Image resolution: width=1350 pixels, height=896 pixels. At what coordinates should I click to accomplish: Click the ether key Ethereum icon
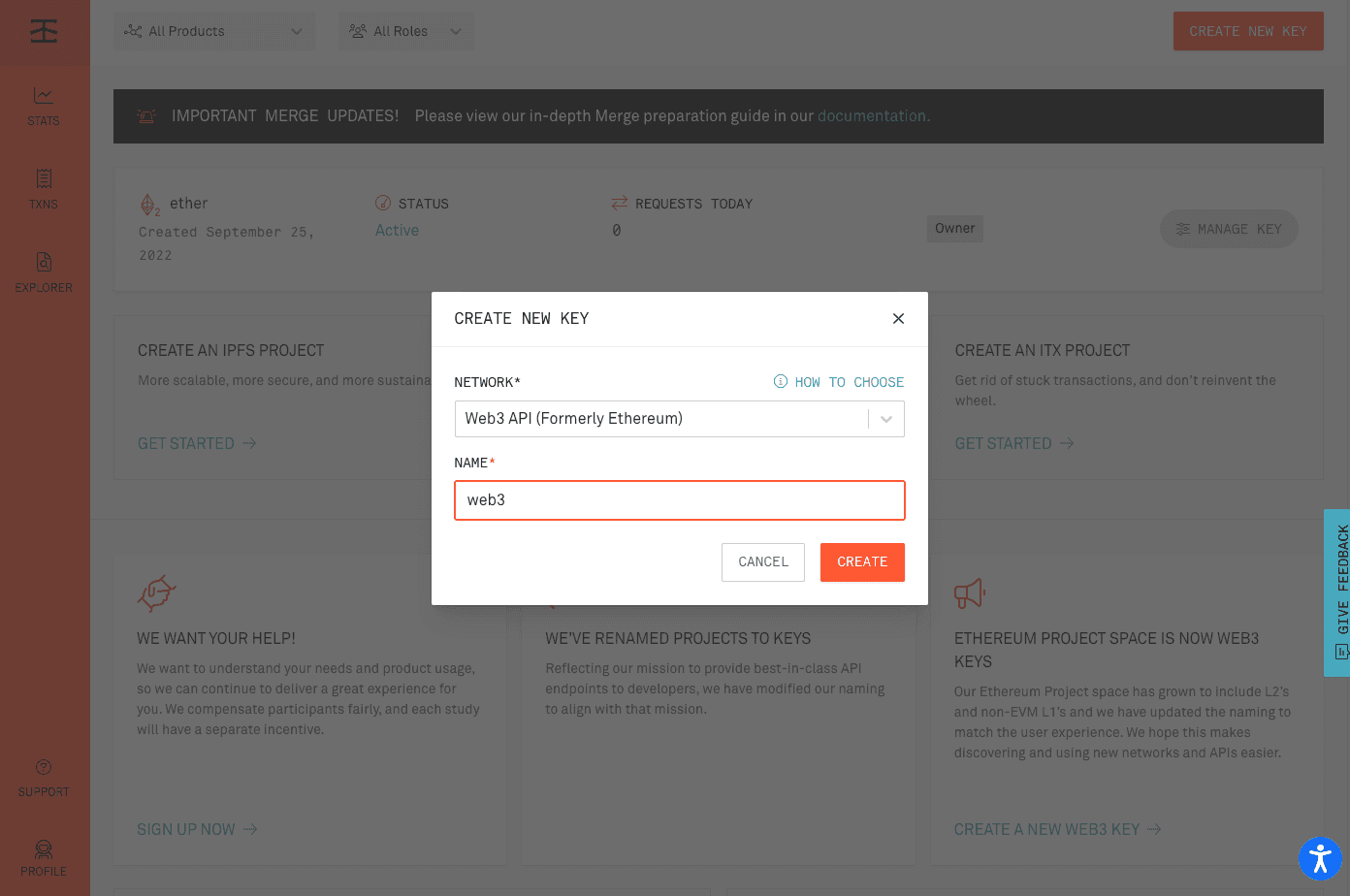tap(149, 205)
